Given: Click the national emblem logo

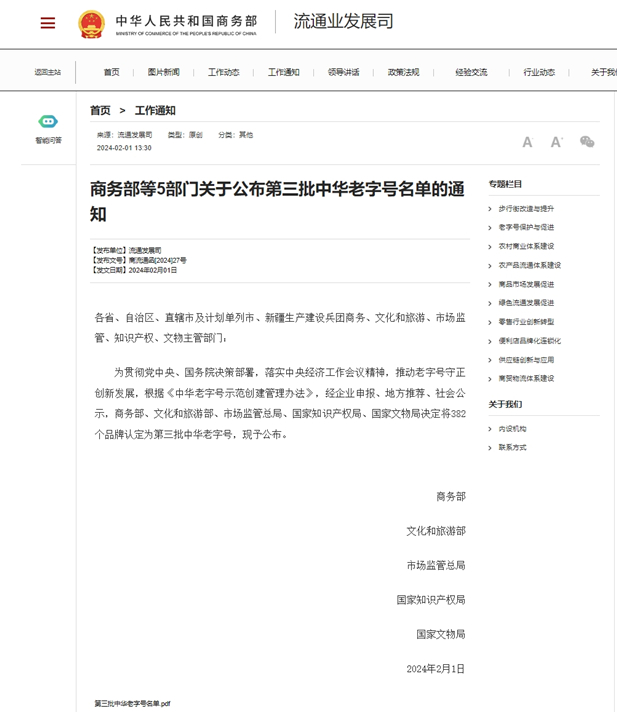Looking at the screenshot, I should pos(91,23).
